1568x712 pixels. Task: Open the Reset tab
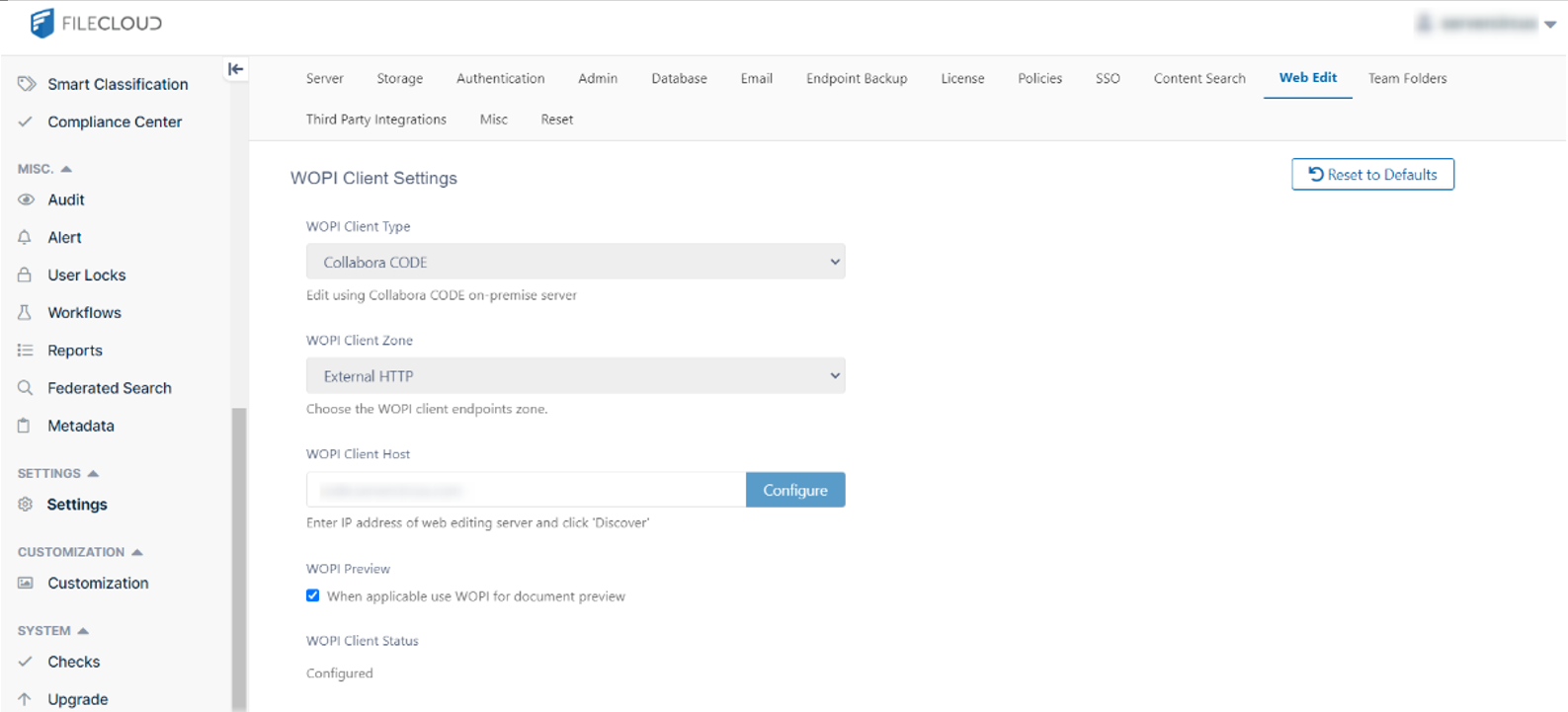pyautogui.click(x=556, y=119)
